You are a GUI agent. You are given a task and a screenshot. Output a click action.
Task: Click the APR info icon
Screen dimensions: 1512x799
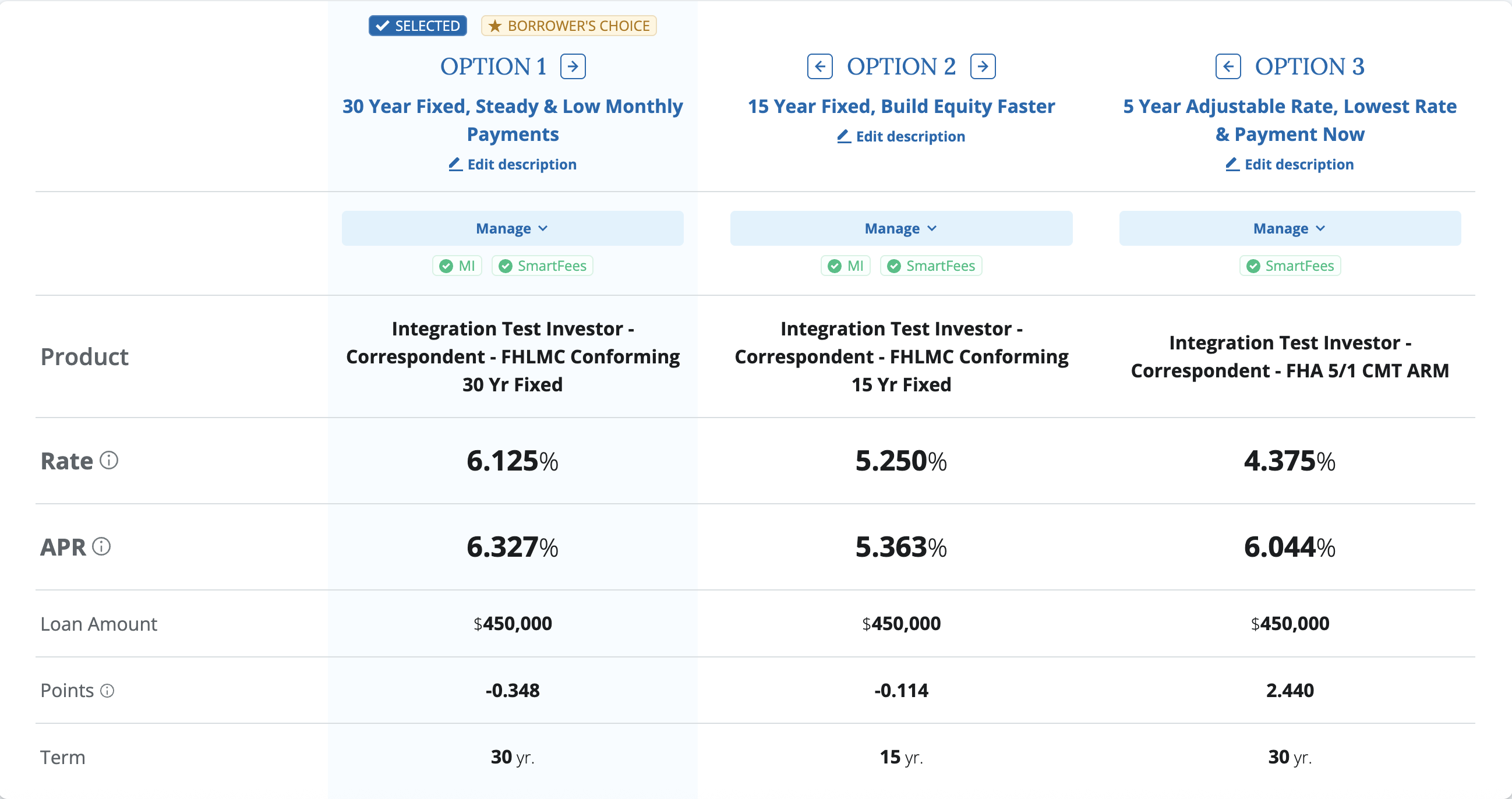pyautogui.click(x=101, y=547)
